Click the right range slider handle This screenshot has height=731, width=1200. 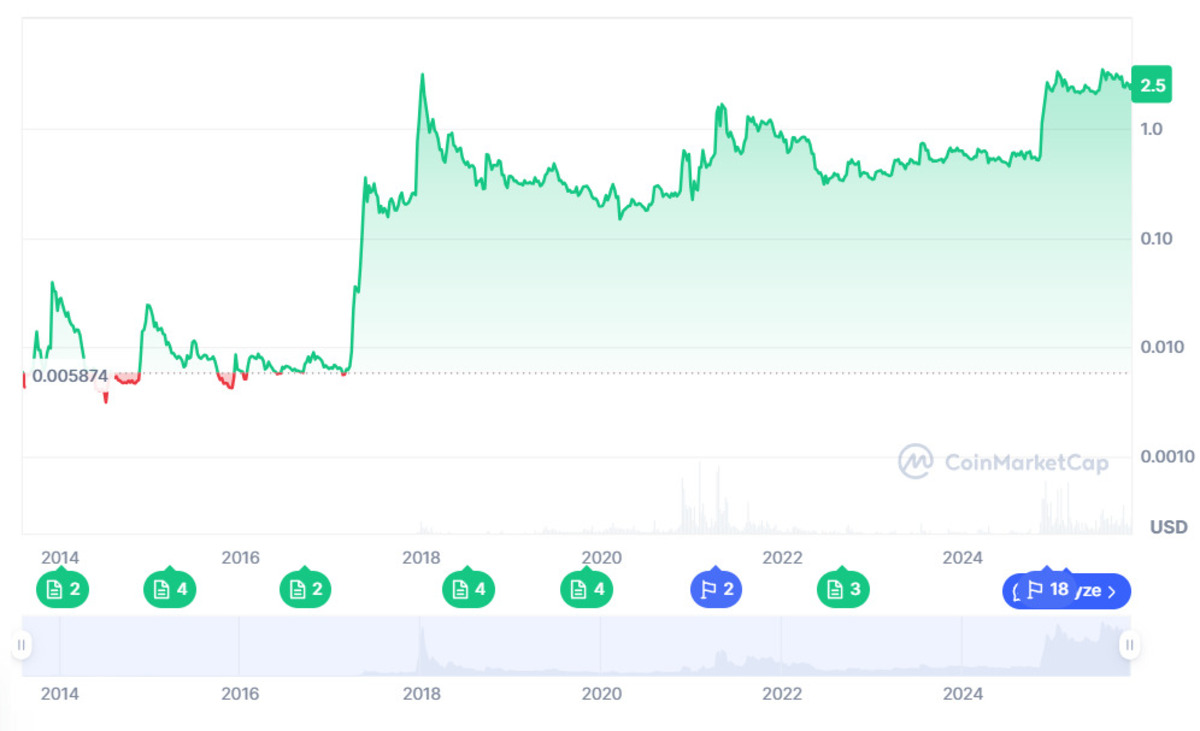1129,645
